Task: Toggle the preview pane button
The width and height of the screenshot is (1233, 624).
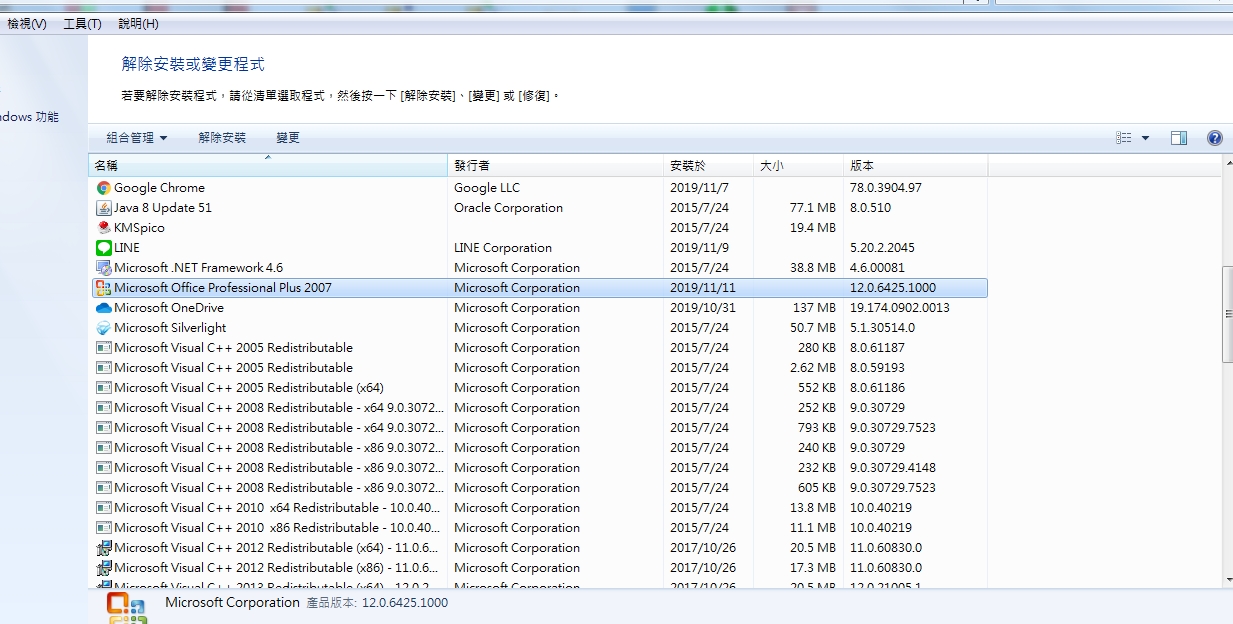Action: [x=1179, y=138]
